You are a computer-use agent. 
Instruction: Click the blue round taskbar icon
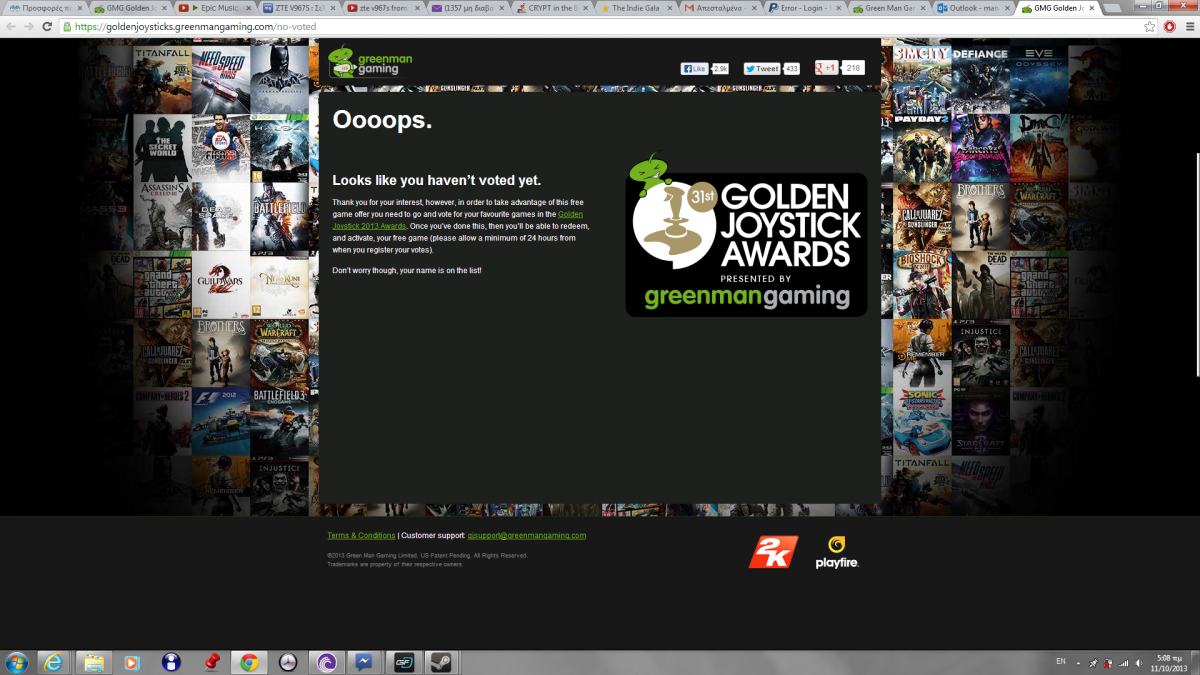[171, 662]
